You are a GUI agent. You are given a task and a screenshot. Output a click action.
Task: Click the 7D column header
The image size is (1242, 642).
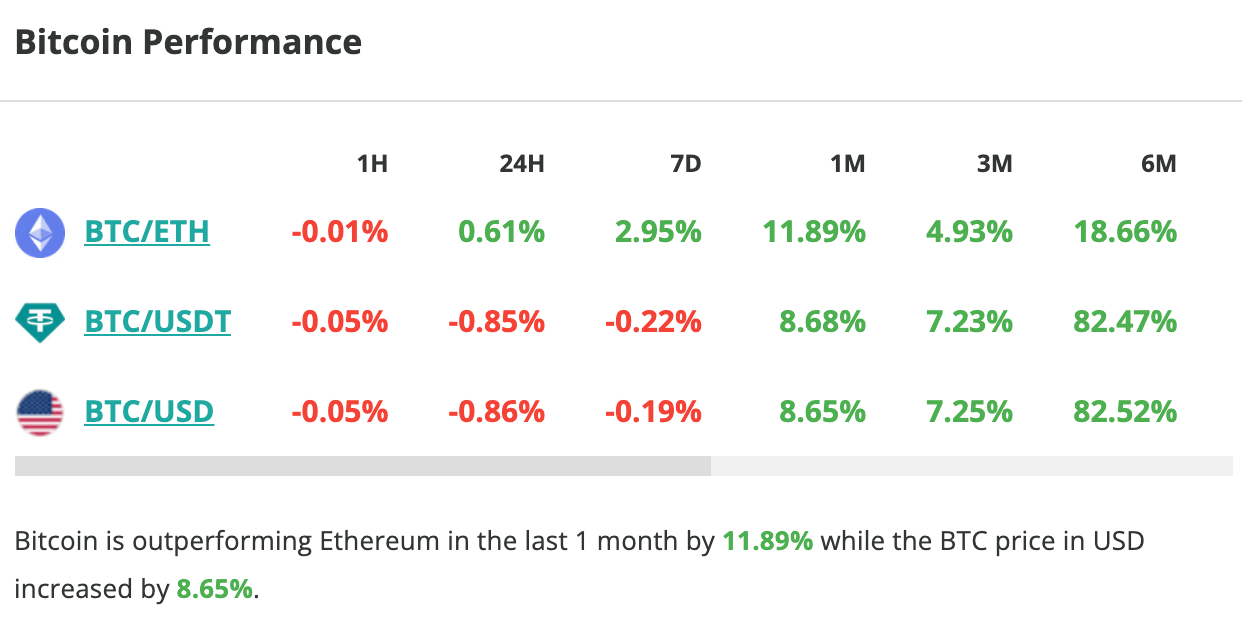(x=687, y=163)
